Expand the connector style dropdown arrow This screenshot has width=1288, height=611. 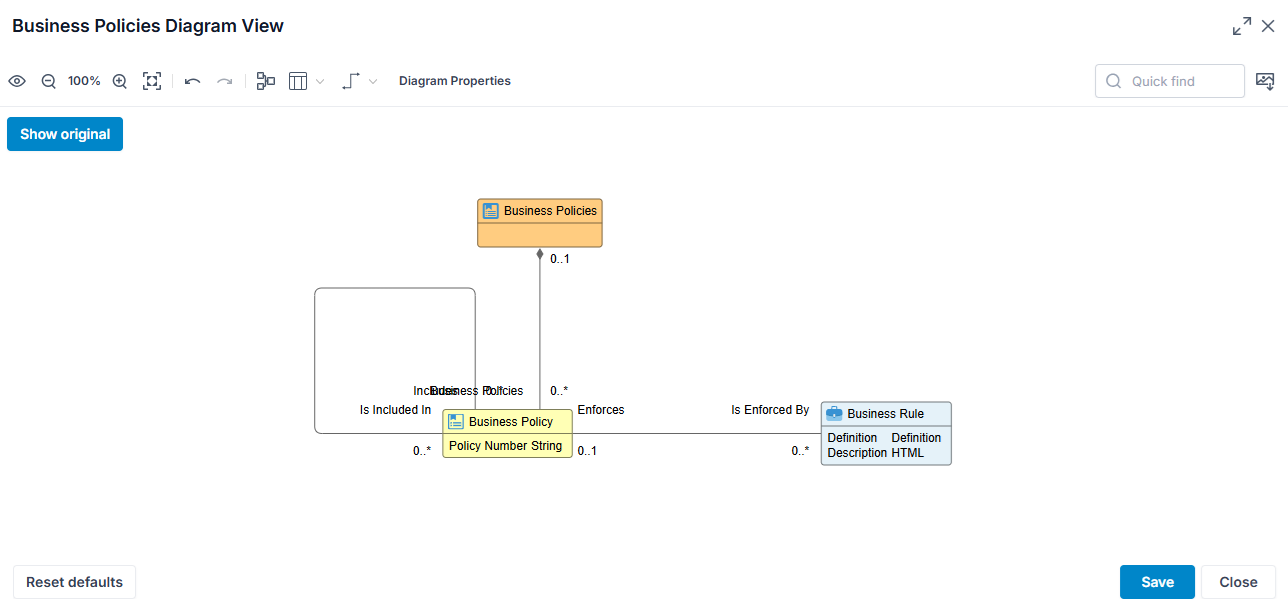373,81
